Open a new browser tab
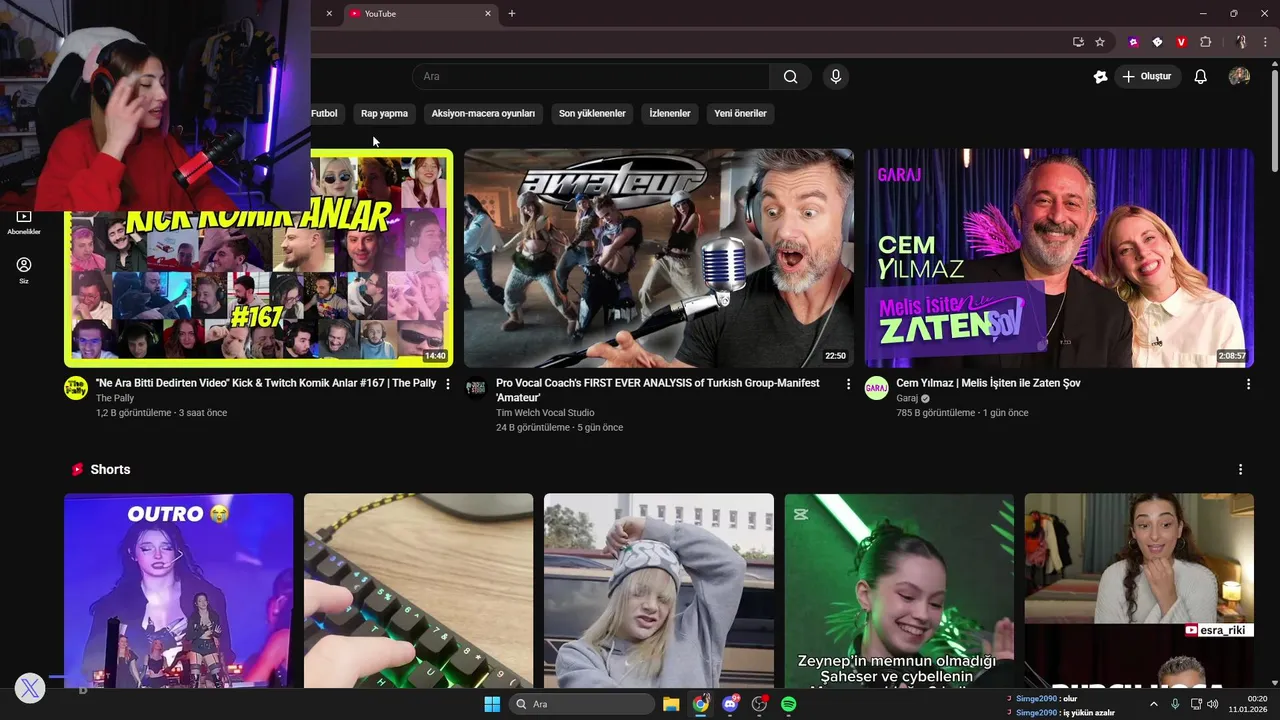This screenshot has height=720, width=1280. point(512,14)
